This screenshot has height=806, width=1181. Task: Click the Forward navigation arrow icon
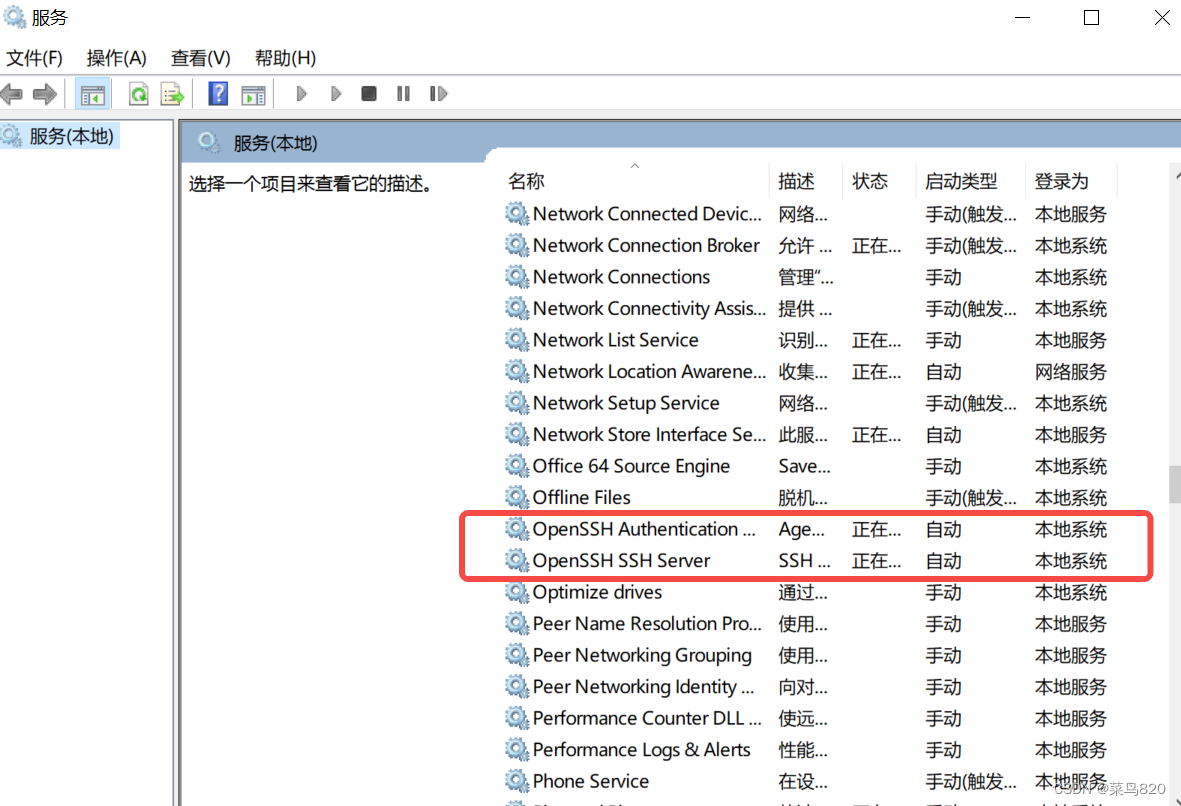tap(43, 93)
